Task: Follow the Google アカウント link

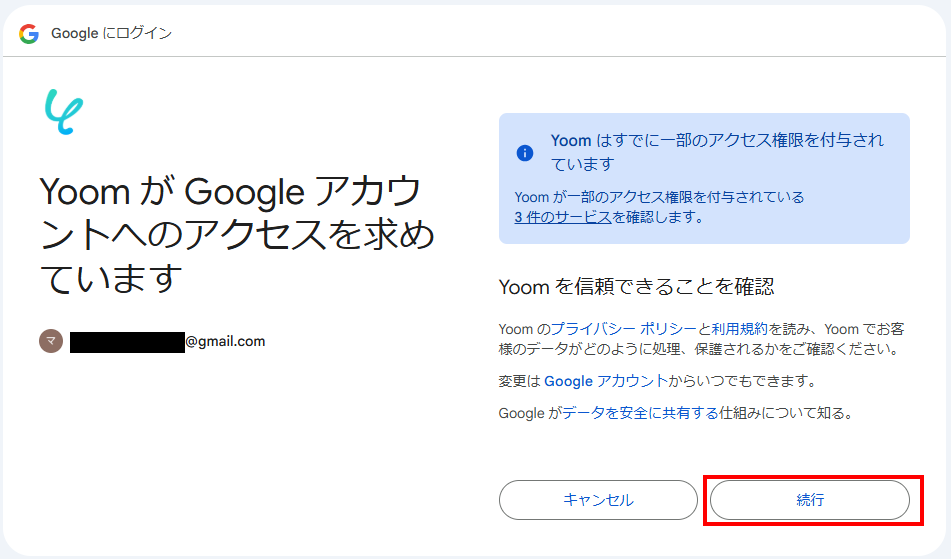Action: (605, 381)
